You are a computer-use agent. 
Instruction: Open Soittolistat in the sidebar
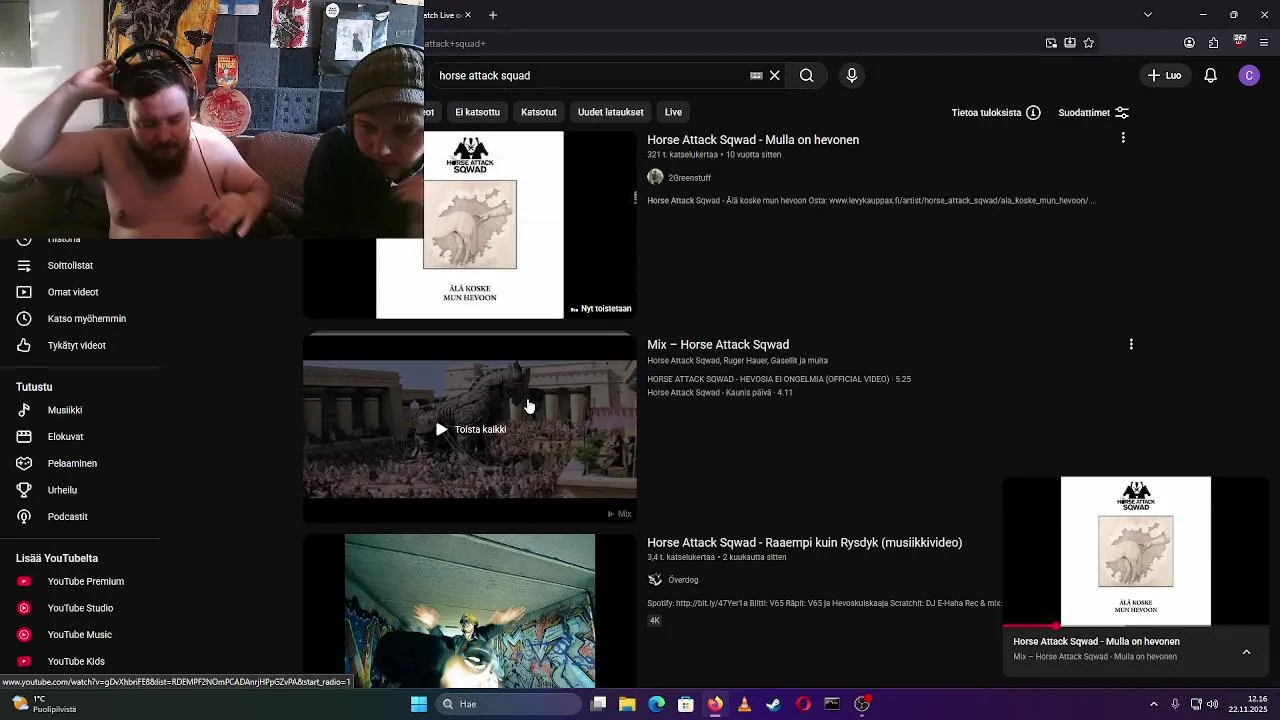[70, 265]
